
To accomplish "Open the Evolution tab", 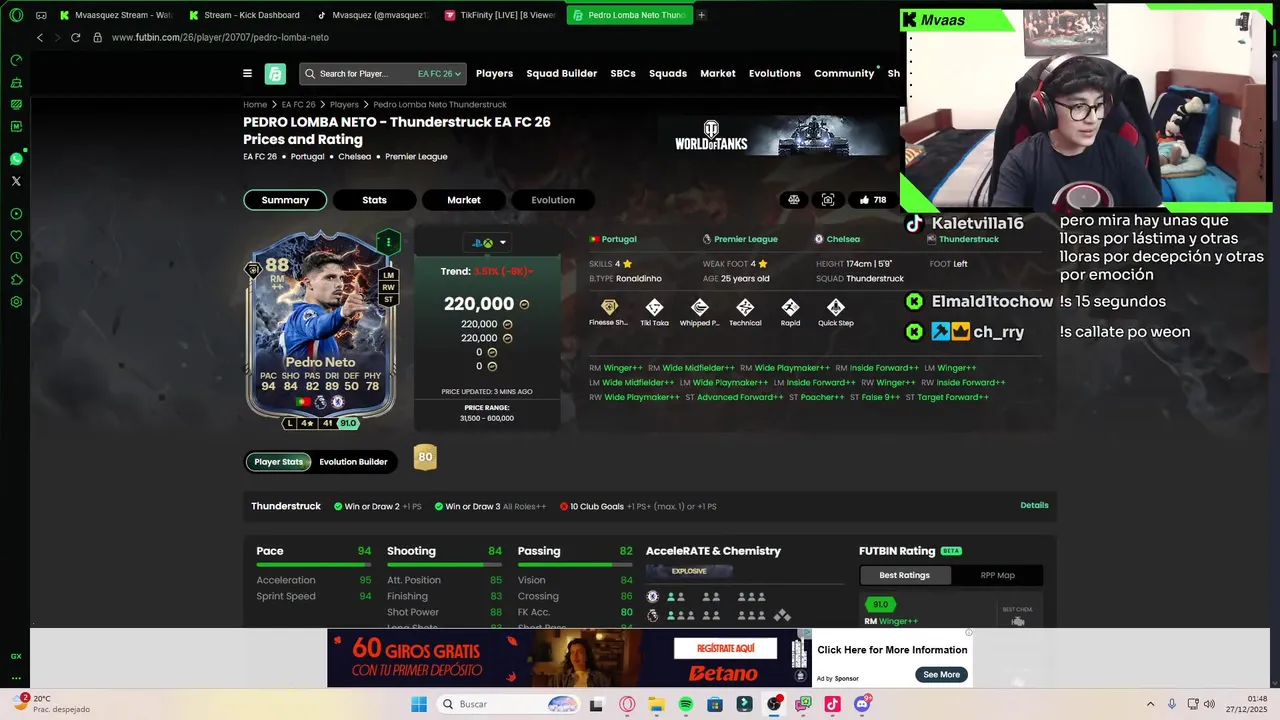I will pos(553,200).
